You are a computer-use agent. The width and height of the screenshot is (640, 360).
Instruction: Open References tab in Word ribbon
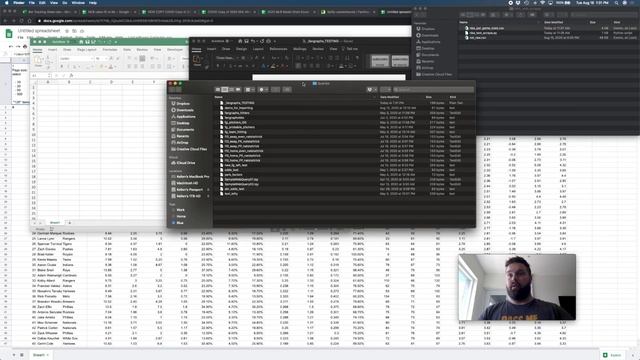(278, 49)
